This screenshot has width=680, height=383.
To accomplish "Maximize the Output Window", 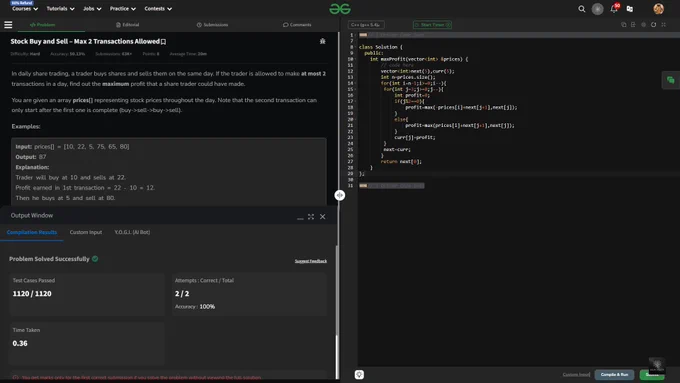I will coord(311,216).
